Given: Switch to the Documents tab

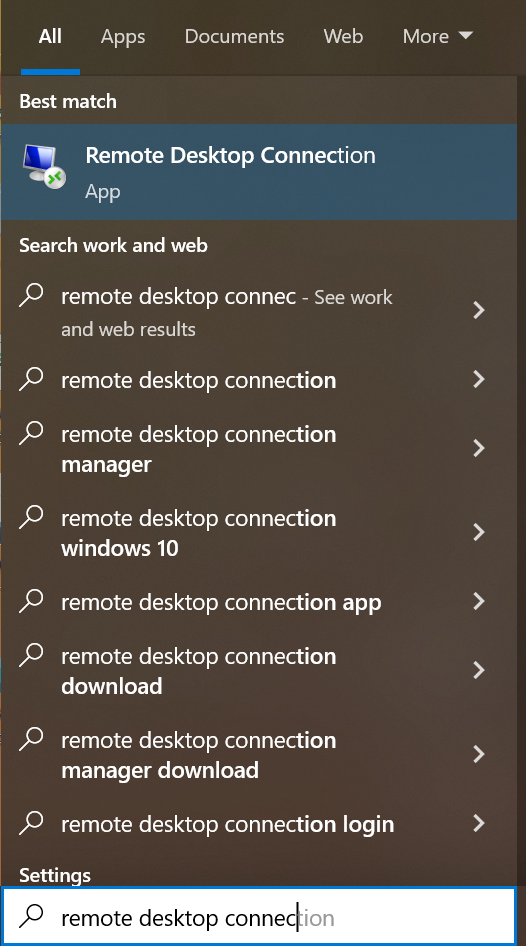Looking at the screenshot, I should [234, 36].
